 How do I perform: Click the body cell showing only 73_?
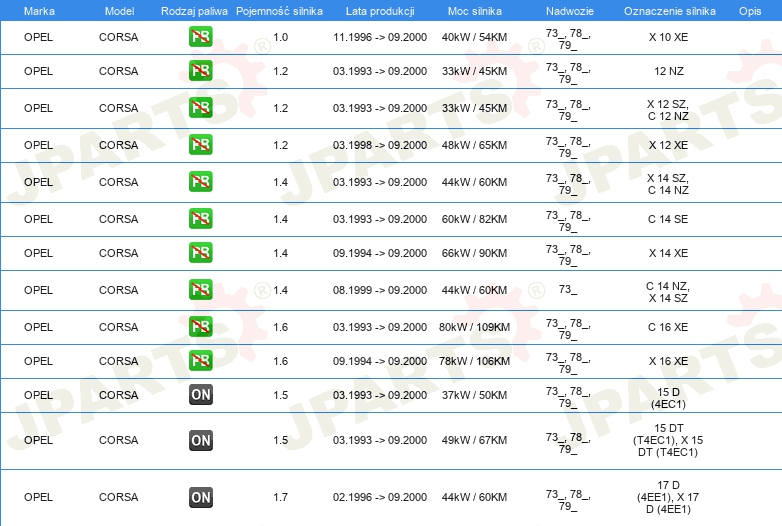click(x=568, y=289)
